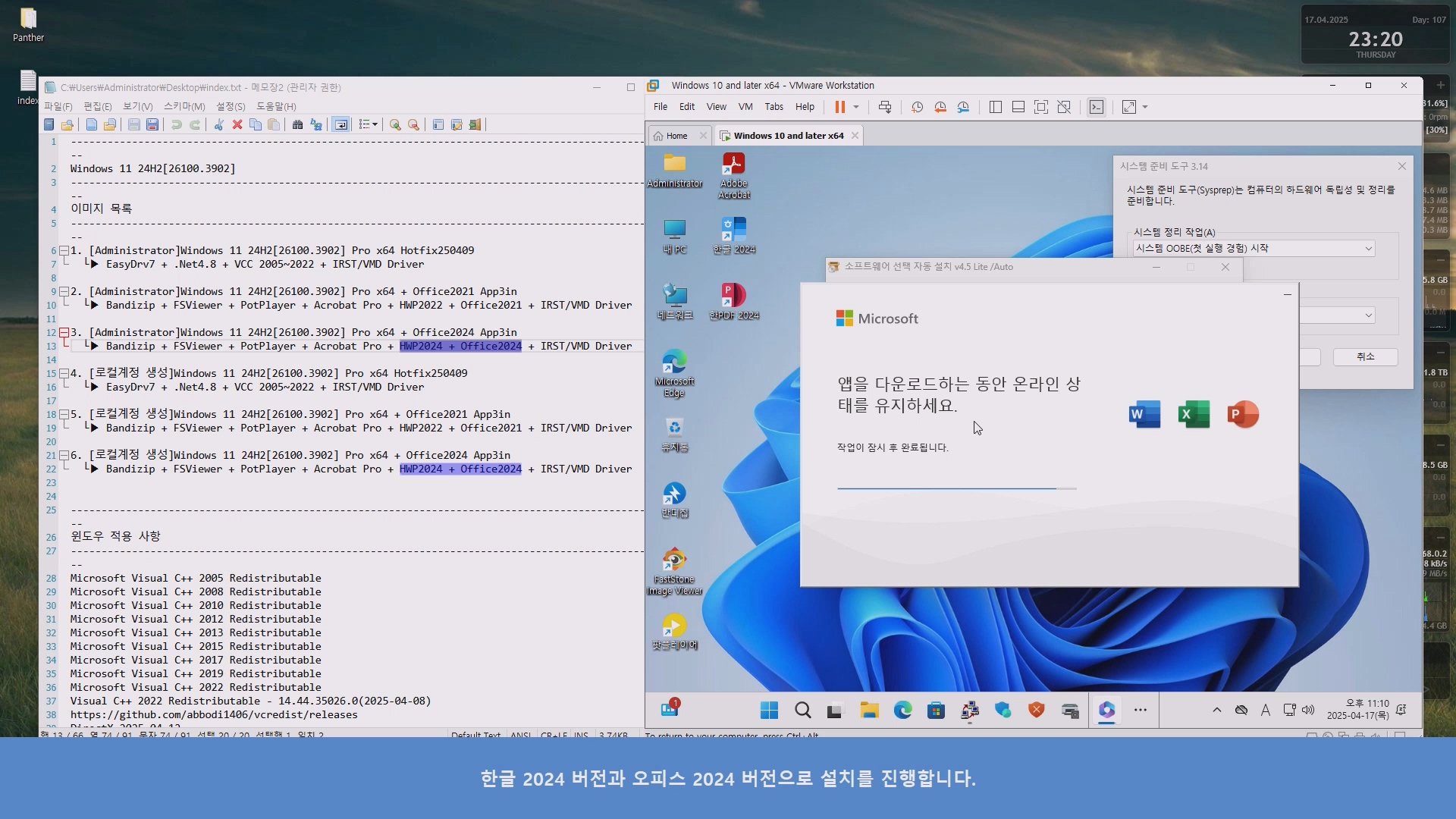Screen dimensions: 1456x819
Task: Pause the virtual machine in VMware
Action: (x=839, y=107)
